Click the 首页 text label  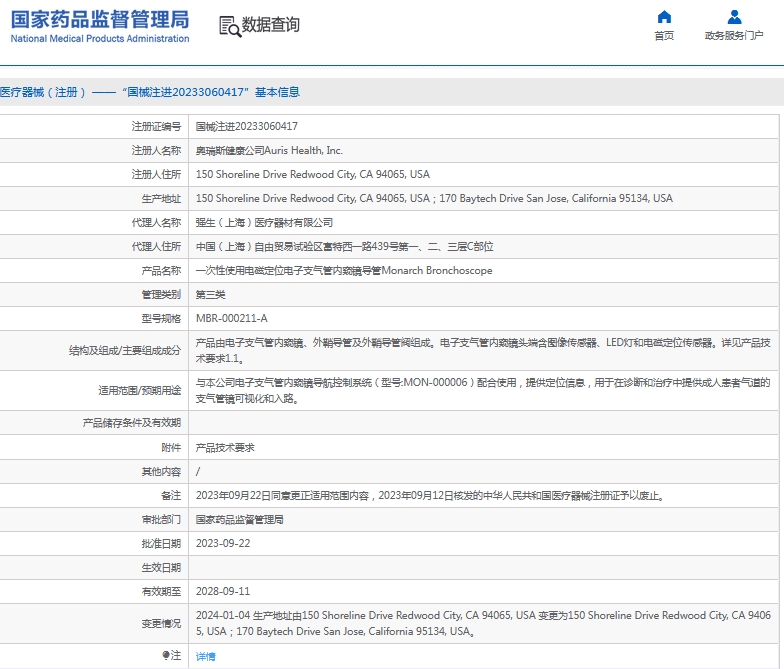[664, 36]
